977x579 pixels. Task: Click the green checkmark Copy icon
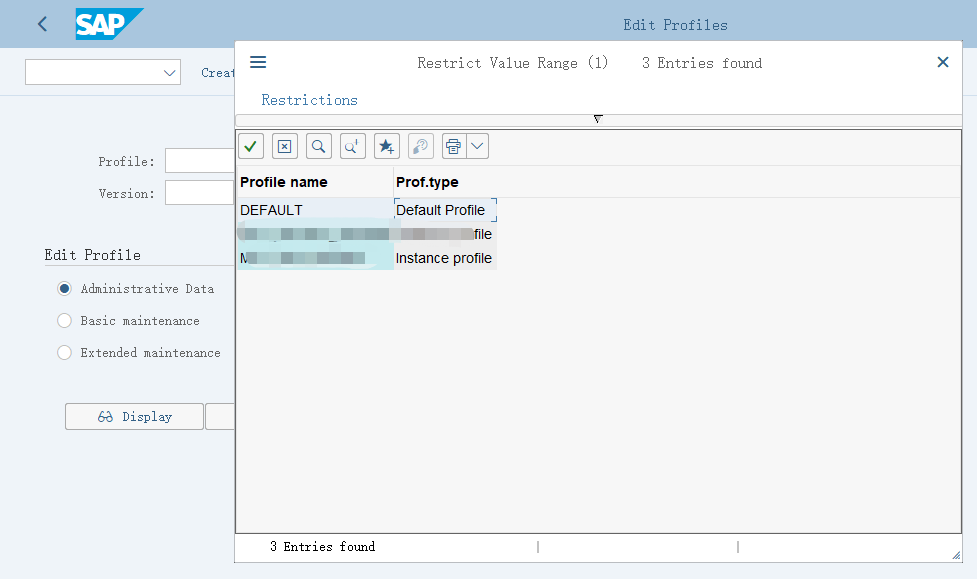251,146
